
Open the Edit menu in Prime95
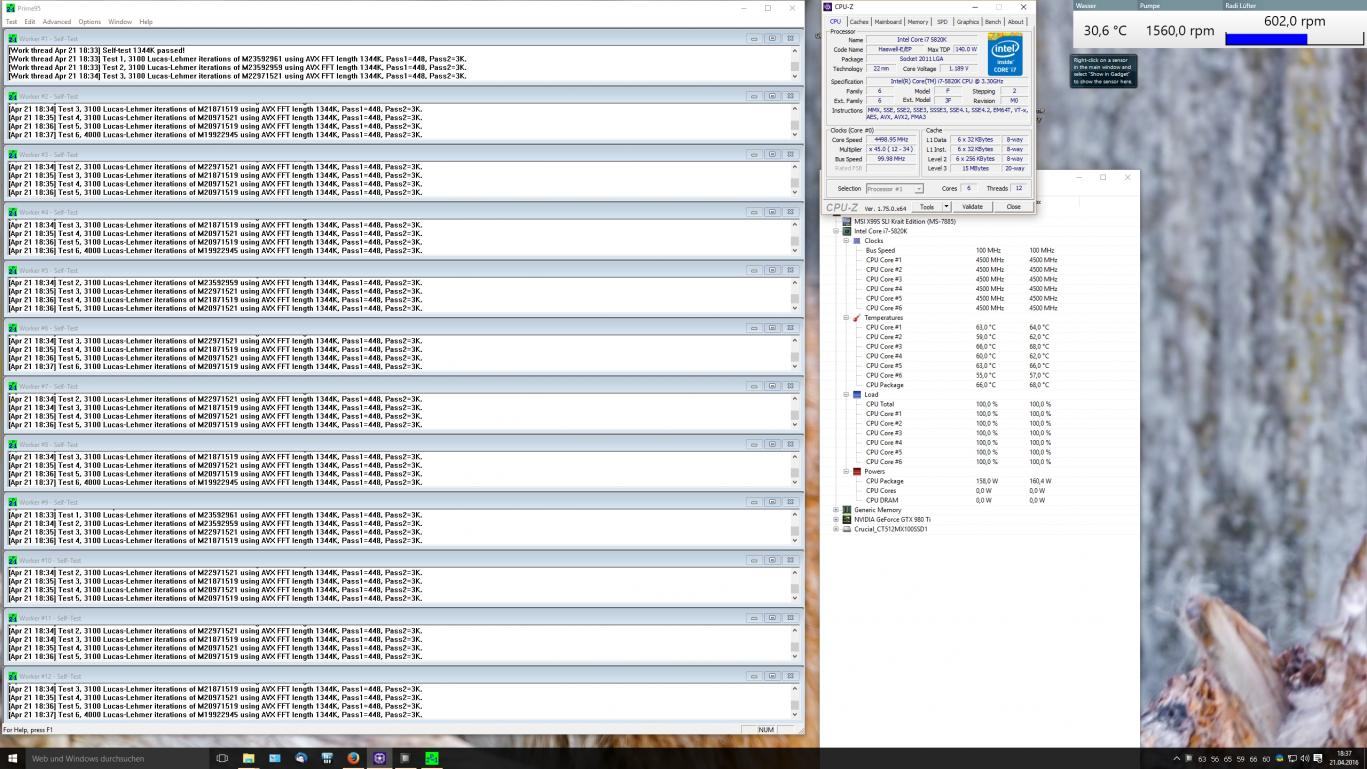point(30,21)
